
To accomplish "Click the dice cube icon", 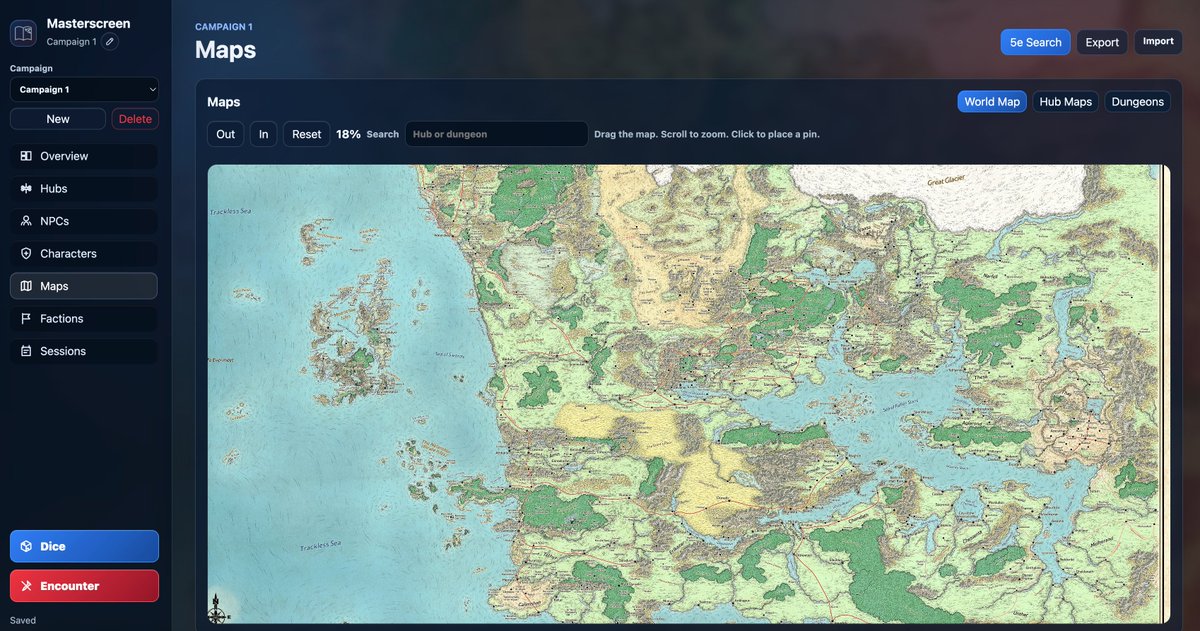I will tap(26, 546).
